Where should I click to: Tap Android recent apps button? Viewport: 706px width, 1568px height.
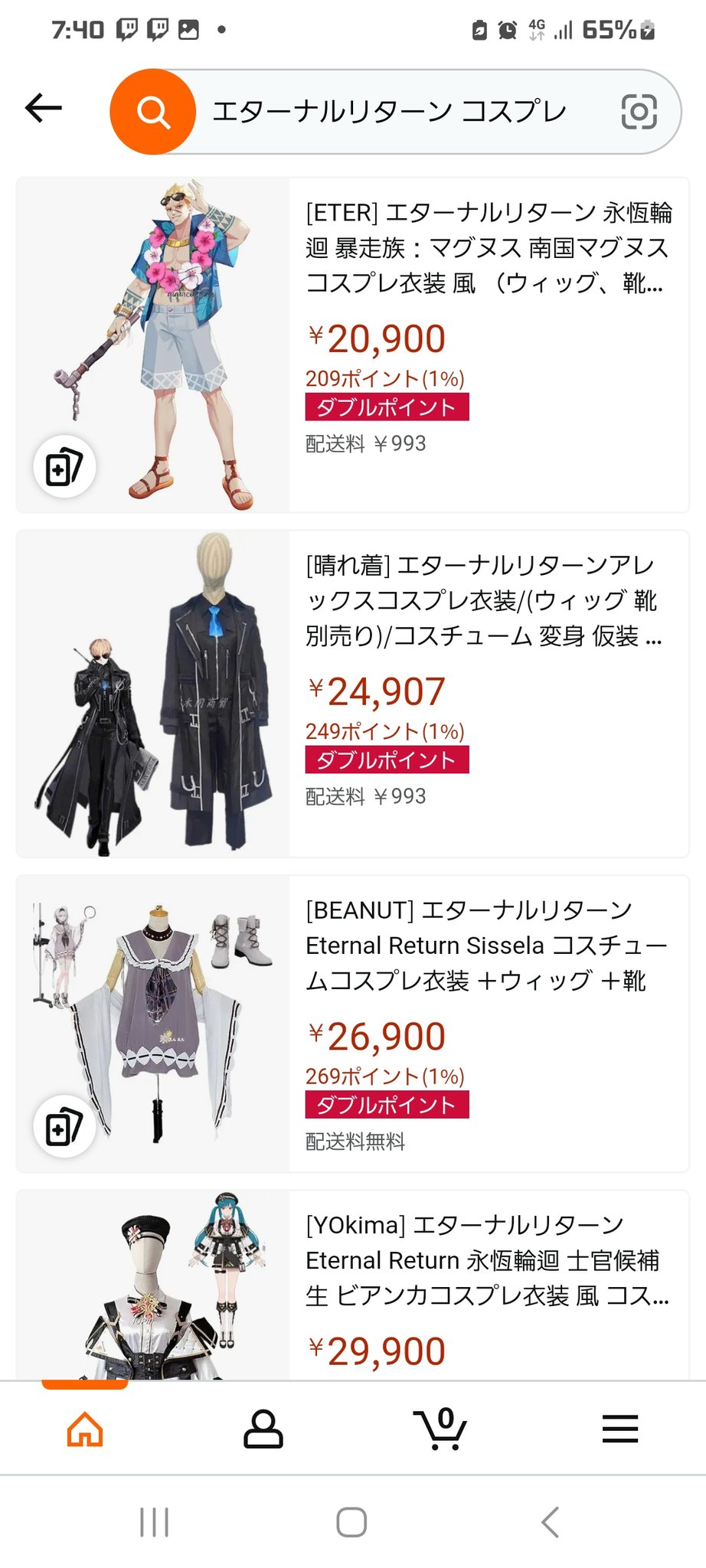154,1522
